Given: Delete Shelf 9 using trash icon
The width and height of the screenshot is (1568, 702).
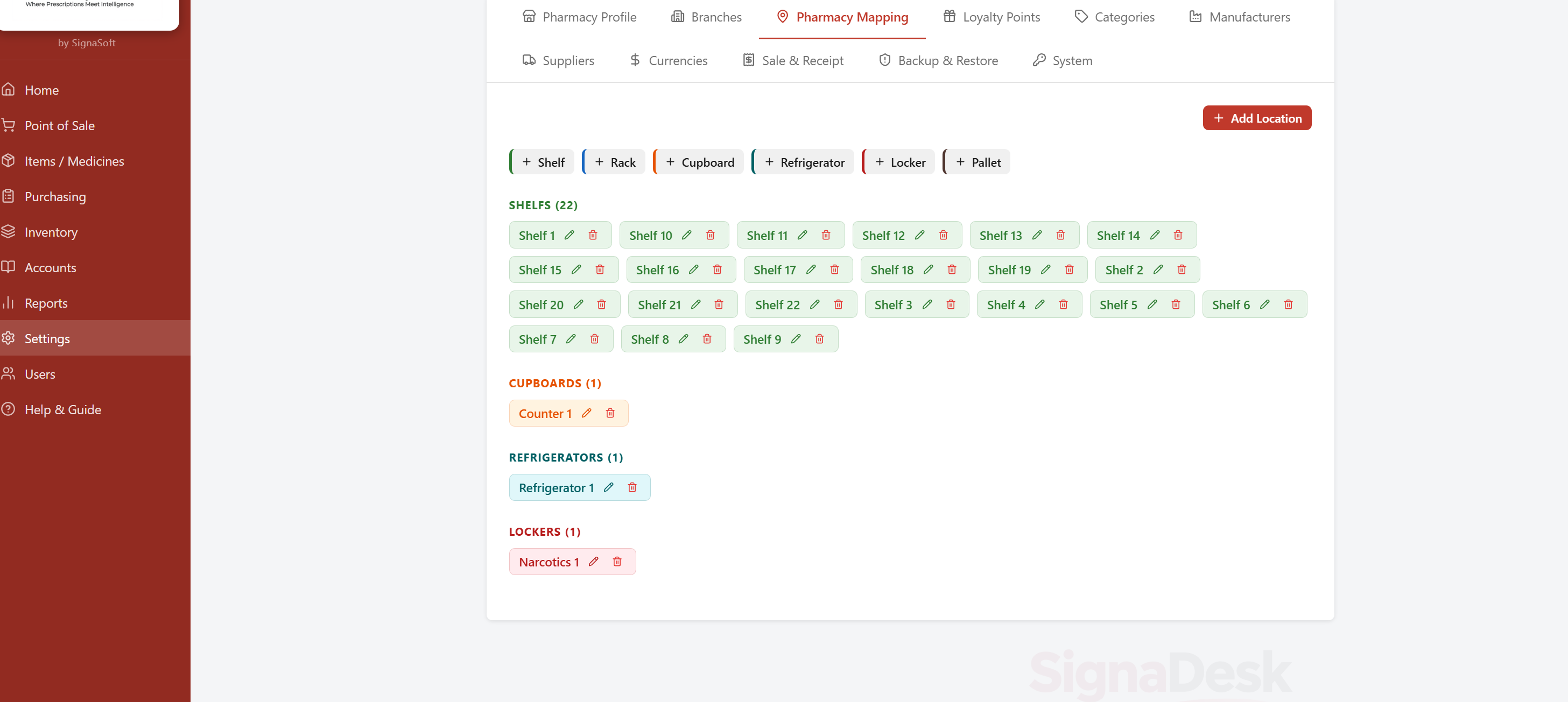Looking at the screenshot, I should pos(819,339).
